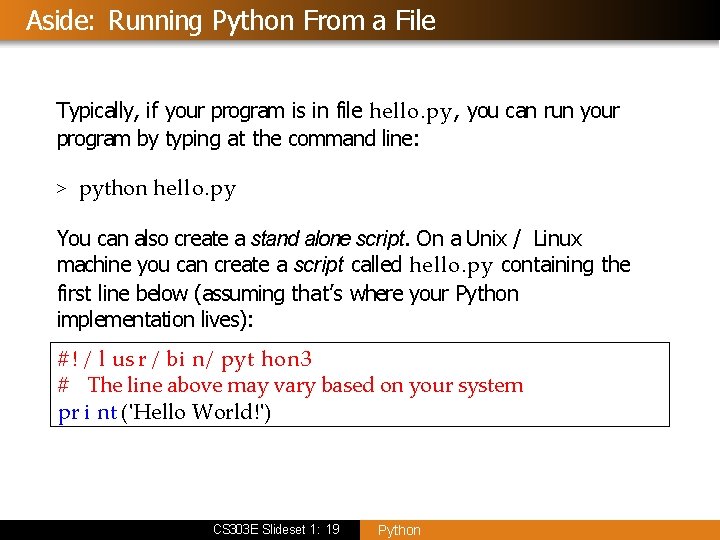720x540 pixels.
Task: Click the command text 'python hello.py'
Action: (x=158, y=189)
